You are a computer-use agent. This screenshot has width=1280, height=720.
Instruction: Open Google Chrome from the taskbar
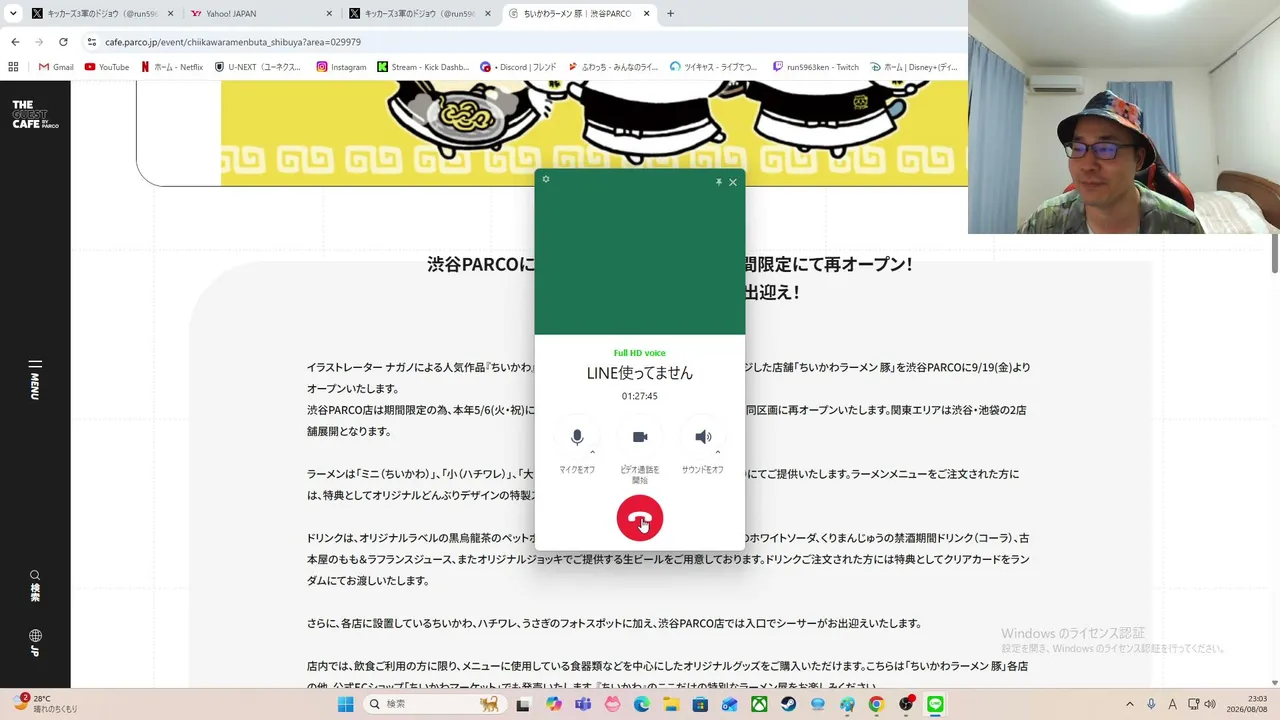point(877,704)
